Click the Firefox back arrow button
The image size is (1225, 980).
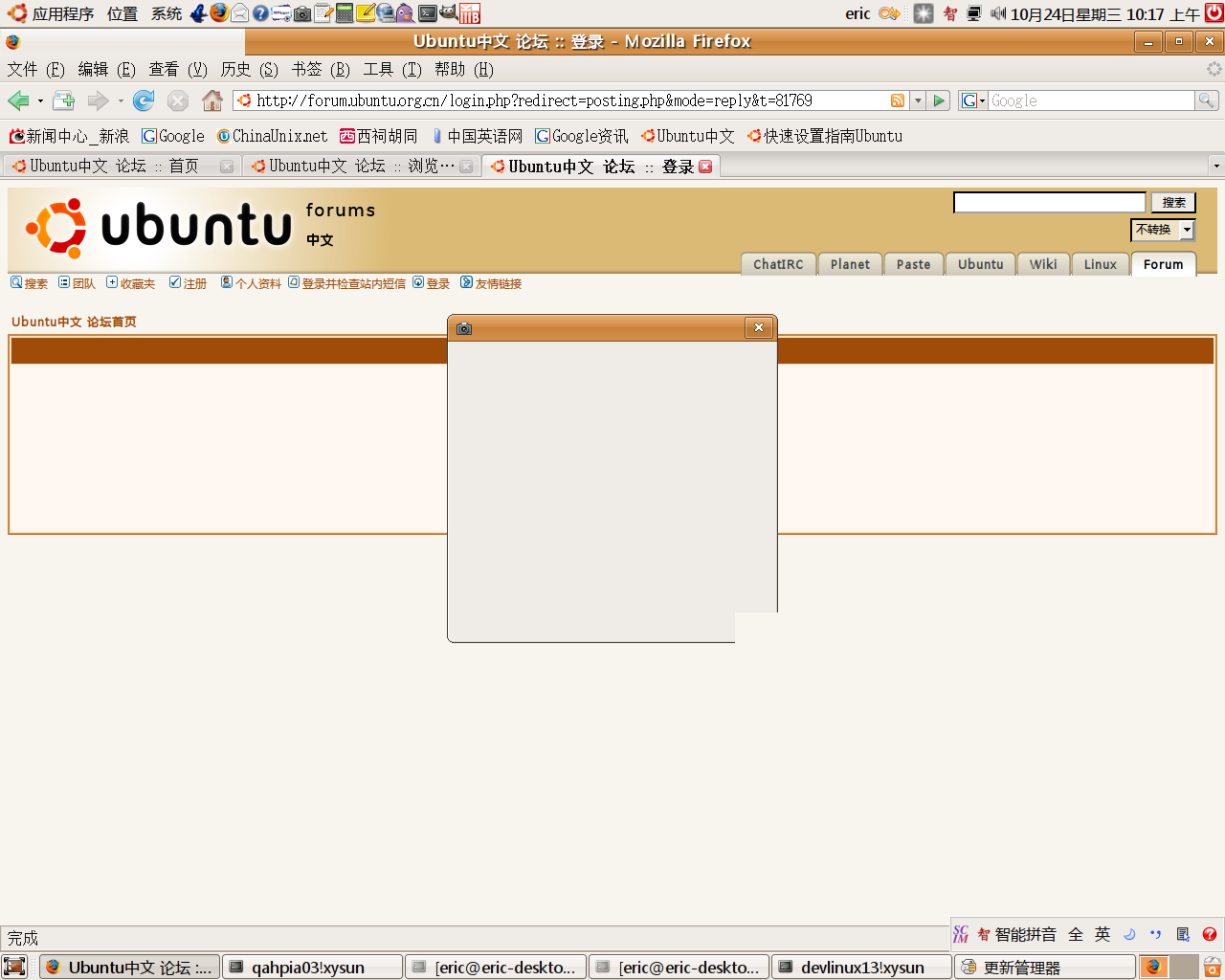pyautogui.click(x=18, y=100)
